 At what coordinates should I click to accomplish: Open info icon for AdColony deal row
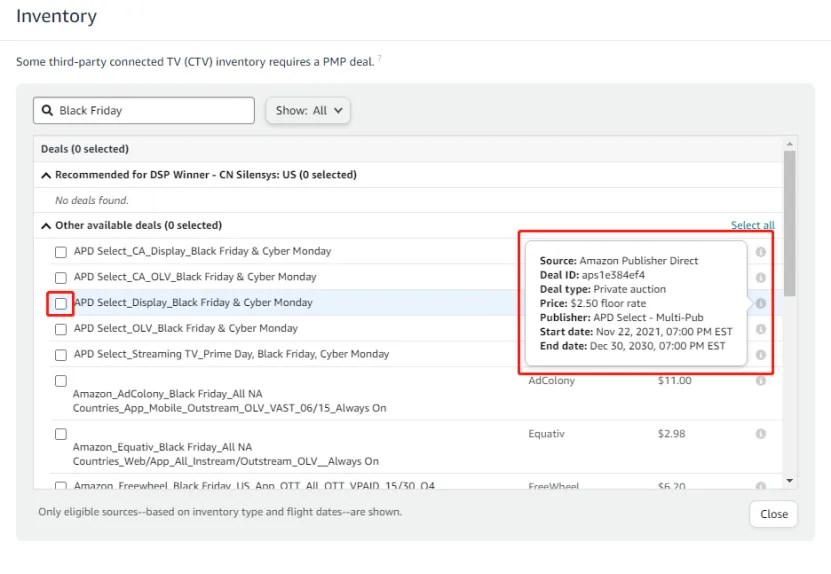[x=761, y=381]
